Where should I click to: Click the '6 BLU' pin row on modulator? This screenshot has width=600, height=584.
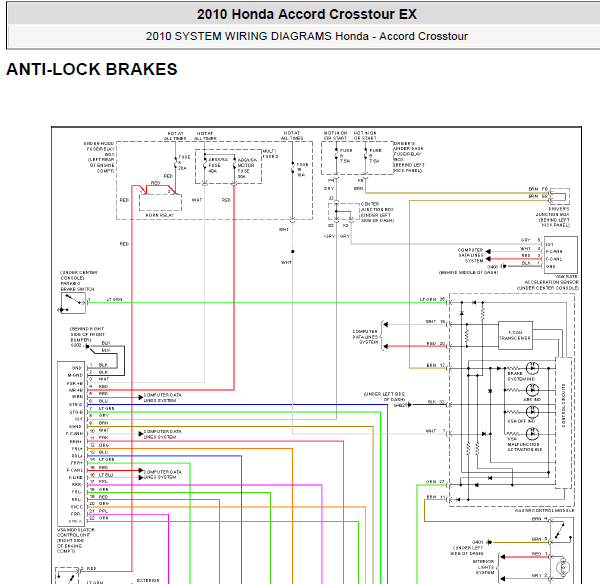pos(99,401)
